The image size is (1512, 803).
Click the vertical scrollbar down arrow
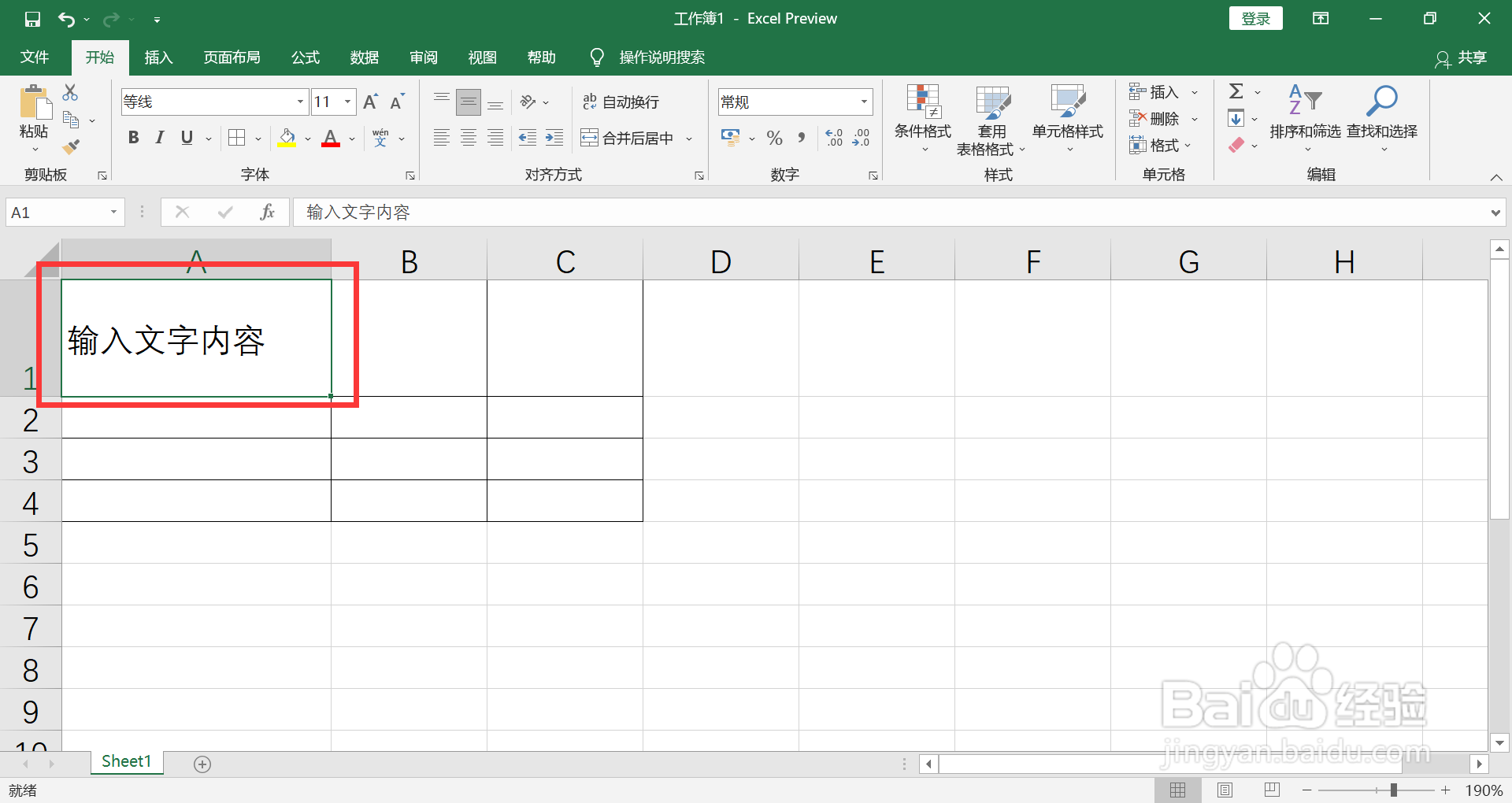[x=1499, y=742]
